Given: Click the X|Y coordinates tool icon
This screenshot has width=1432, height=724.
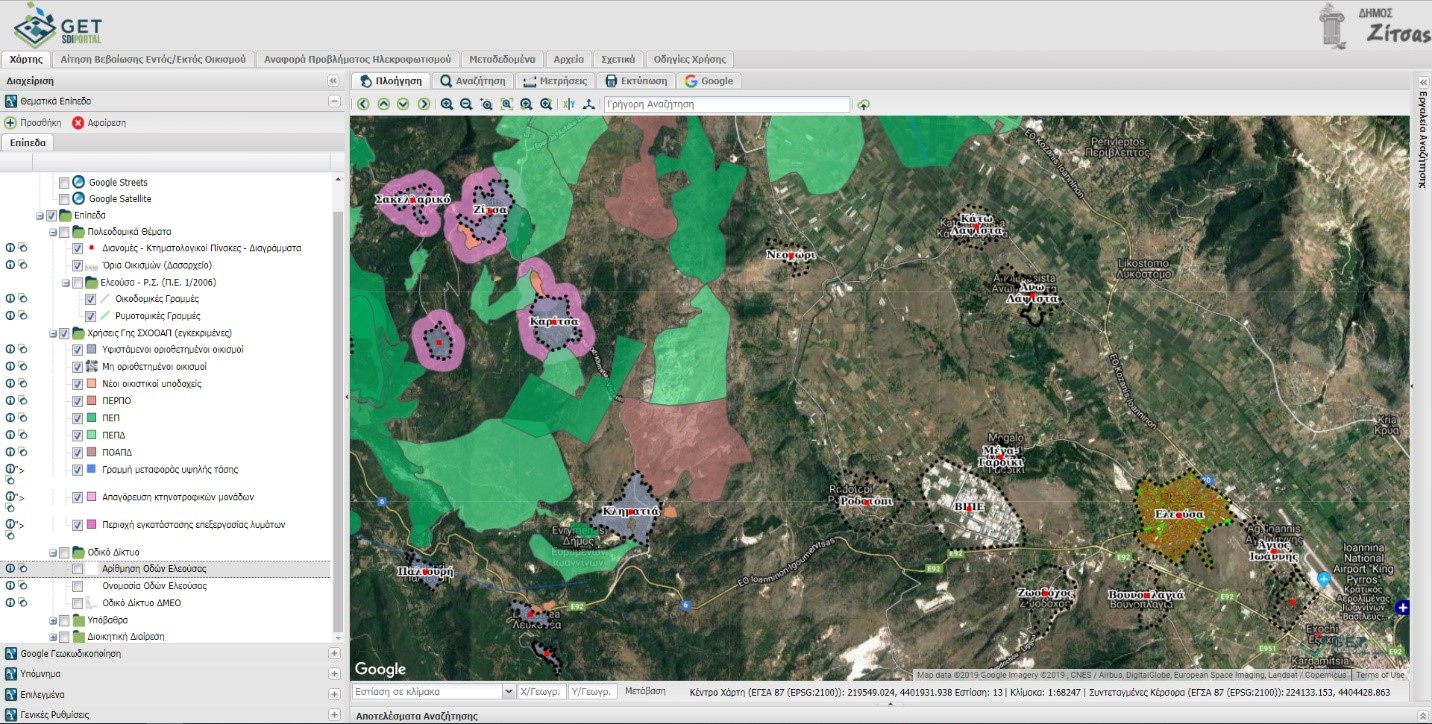Looking at the screenshot, I should 569,104.
